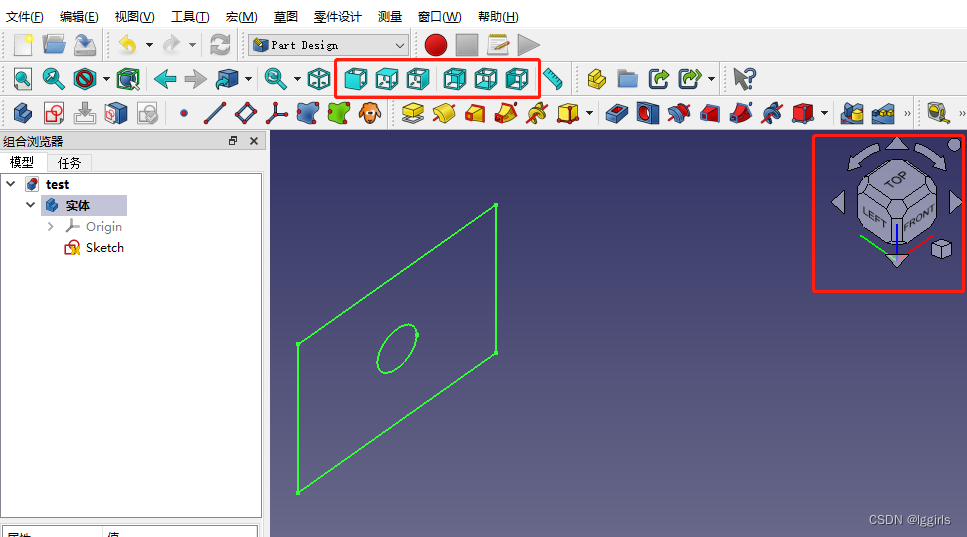The height and width of the screenshot is (537, 967).
Task: Click the Datum Plane icon
Action: click(246, 113)
